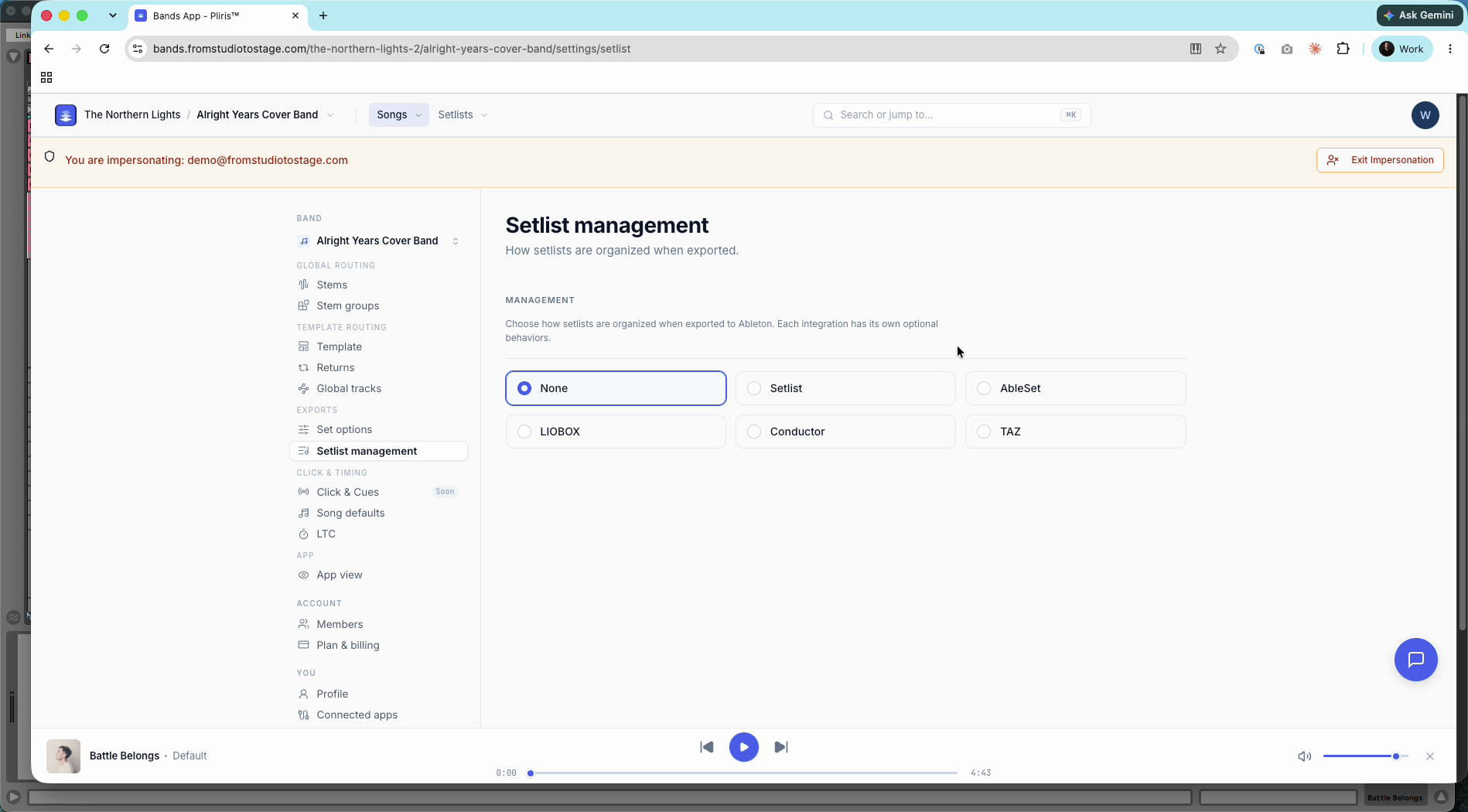Click the Battle Belongs album thumbnail
1468x812 pixels.
tap(63, 756)
